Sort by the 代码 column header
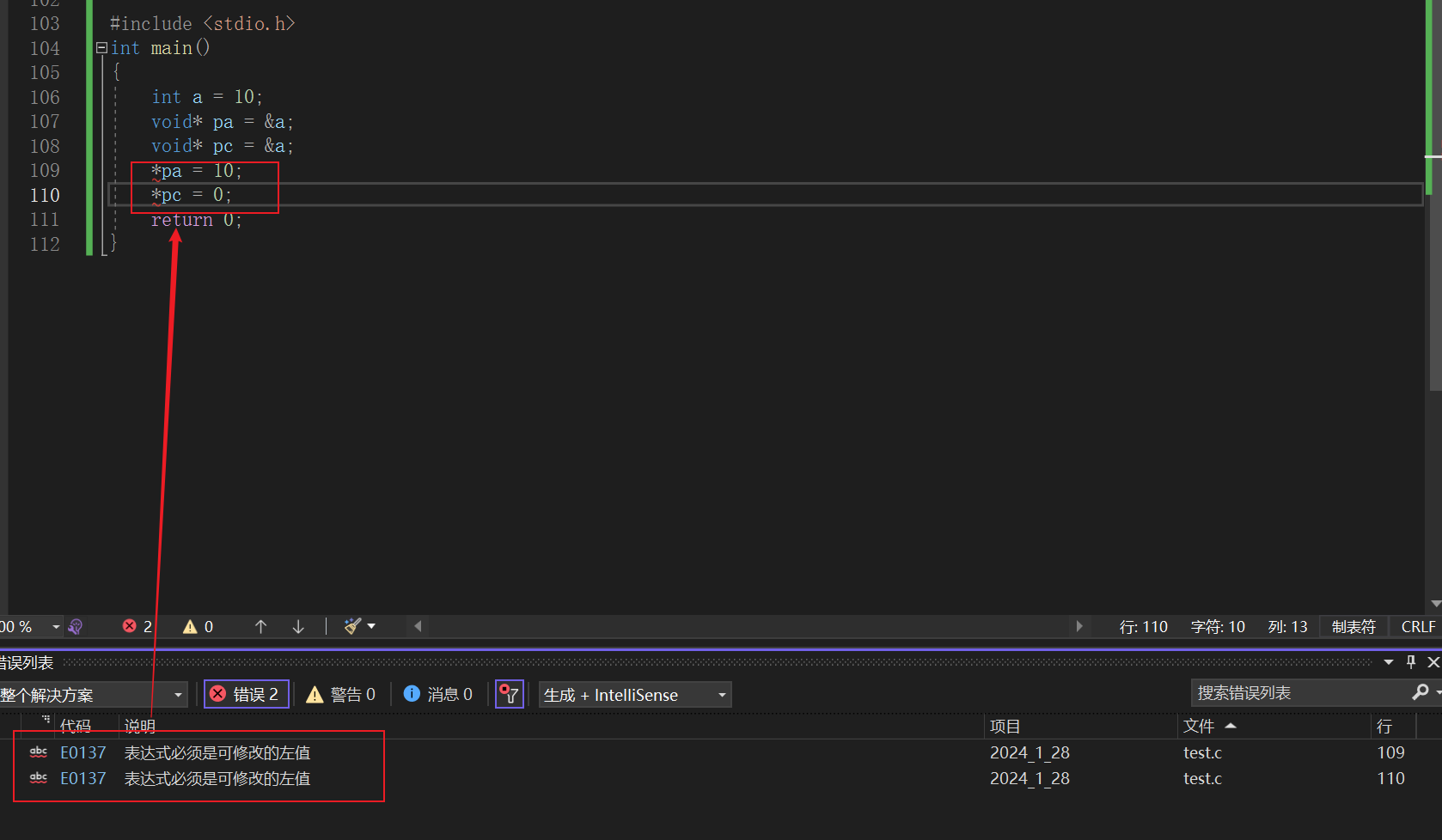 coord(76,727)
